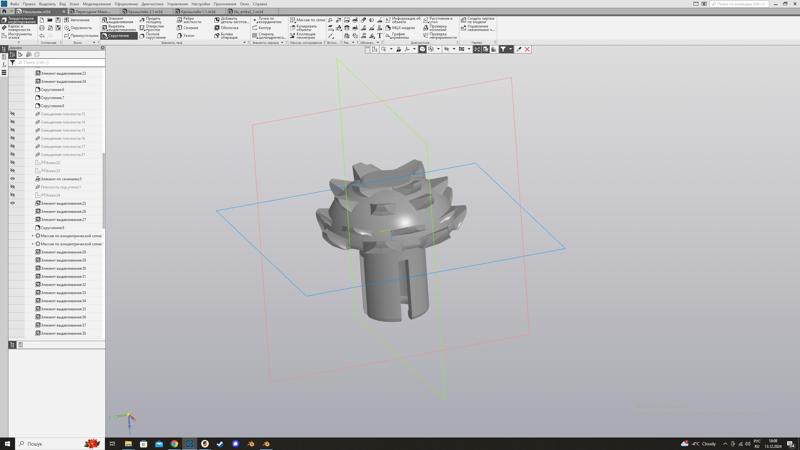The height and width of the screenshot is (450, 800).
Task: Choose Булева операция tool
Action: (x=228, y=36)
